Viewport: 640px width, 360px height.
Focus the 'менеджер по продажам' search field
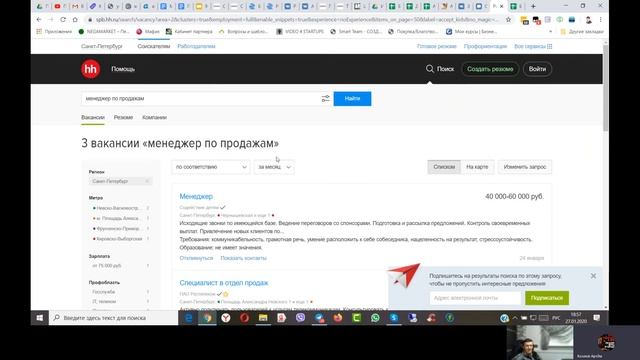tap(200, 98)
